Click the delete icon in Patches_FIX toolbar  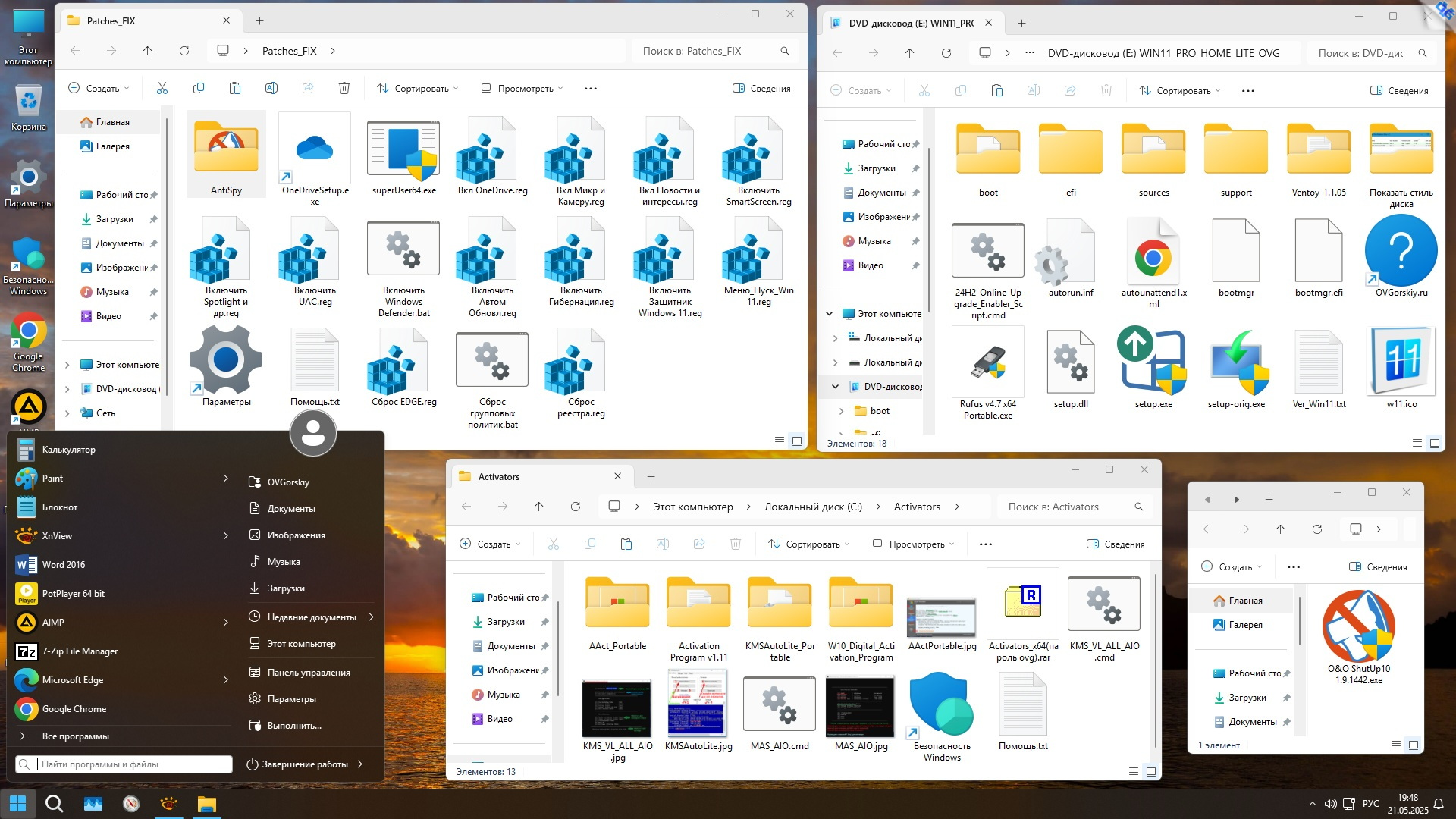(x=344, y=89)
